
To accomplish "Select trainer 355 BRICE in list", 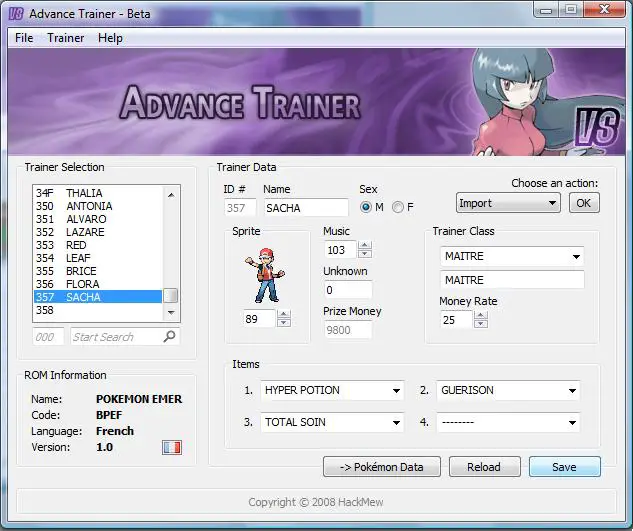I will tap(98, 271).
